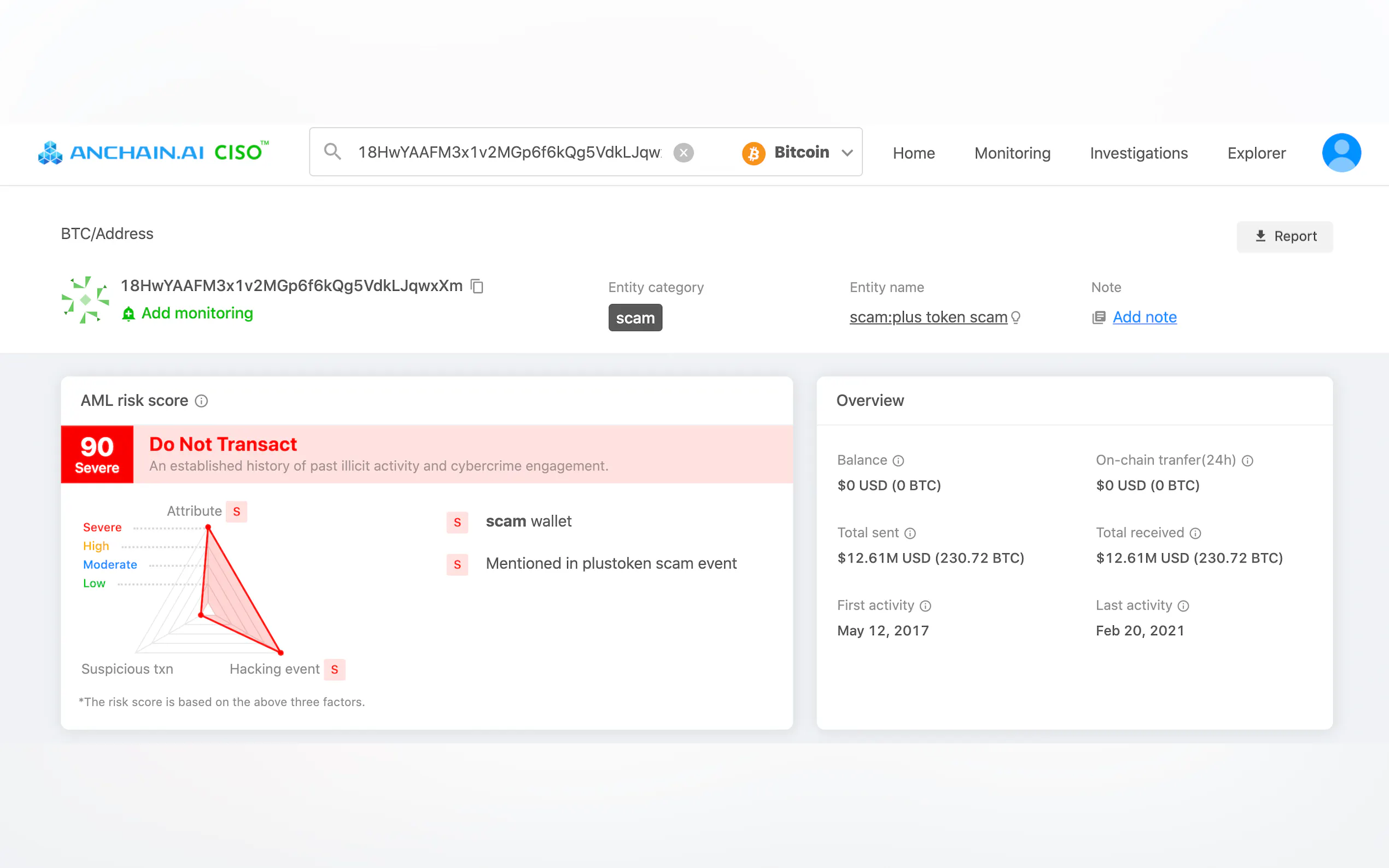Open the Explorer menu item
Viewport: 1389px width, 868px height.
point(1256,153)
